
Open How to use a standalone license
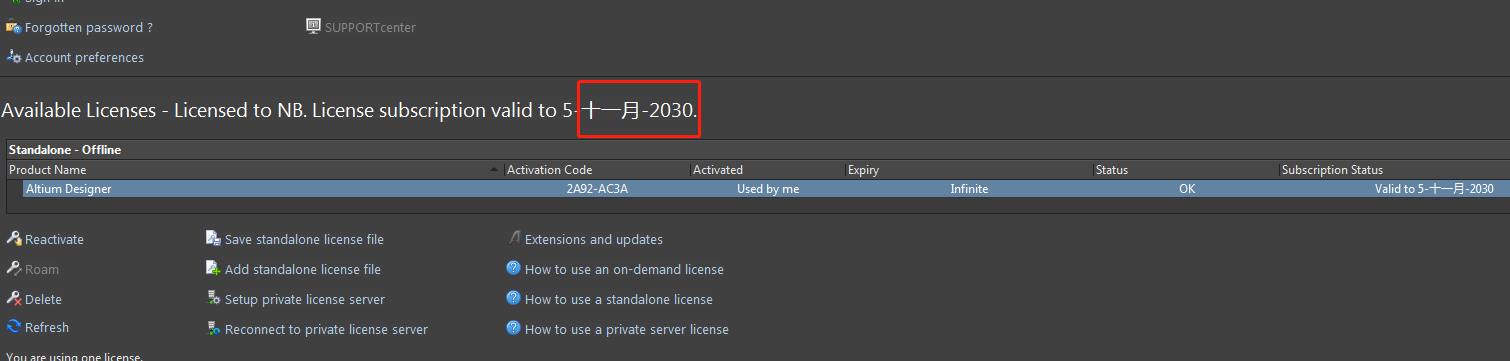[619, 300]
